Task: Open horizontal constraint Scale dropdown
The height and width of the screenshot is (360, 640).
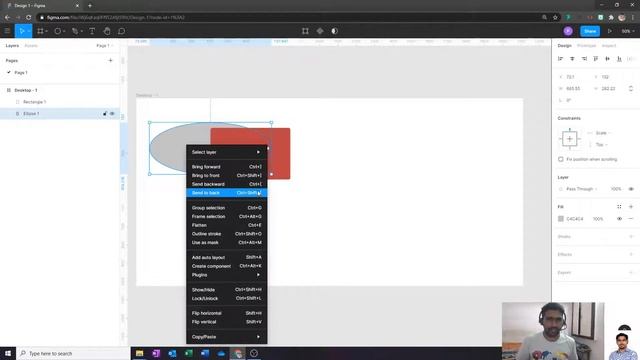Action: click(x=603, y=133)
